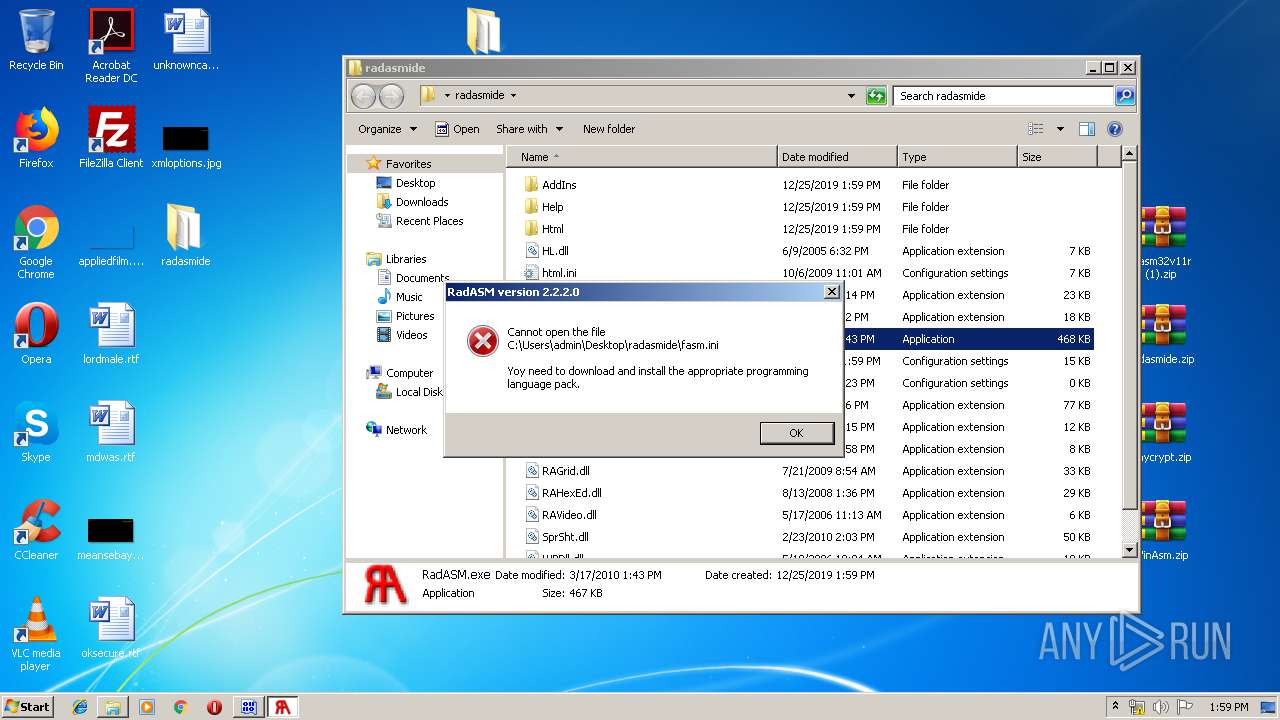Select the Firefox desktop icon
This screenshot has width=1280, height=720.
[x=36, y=138]
